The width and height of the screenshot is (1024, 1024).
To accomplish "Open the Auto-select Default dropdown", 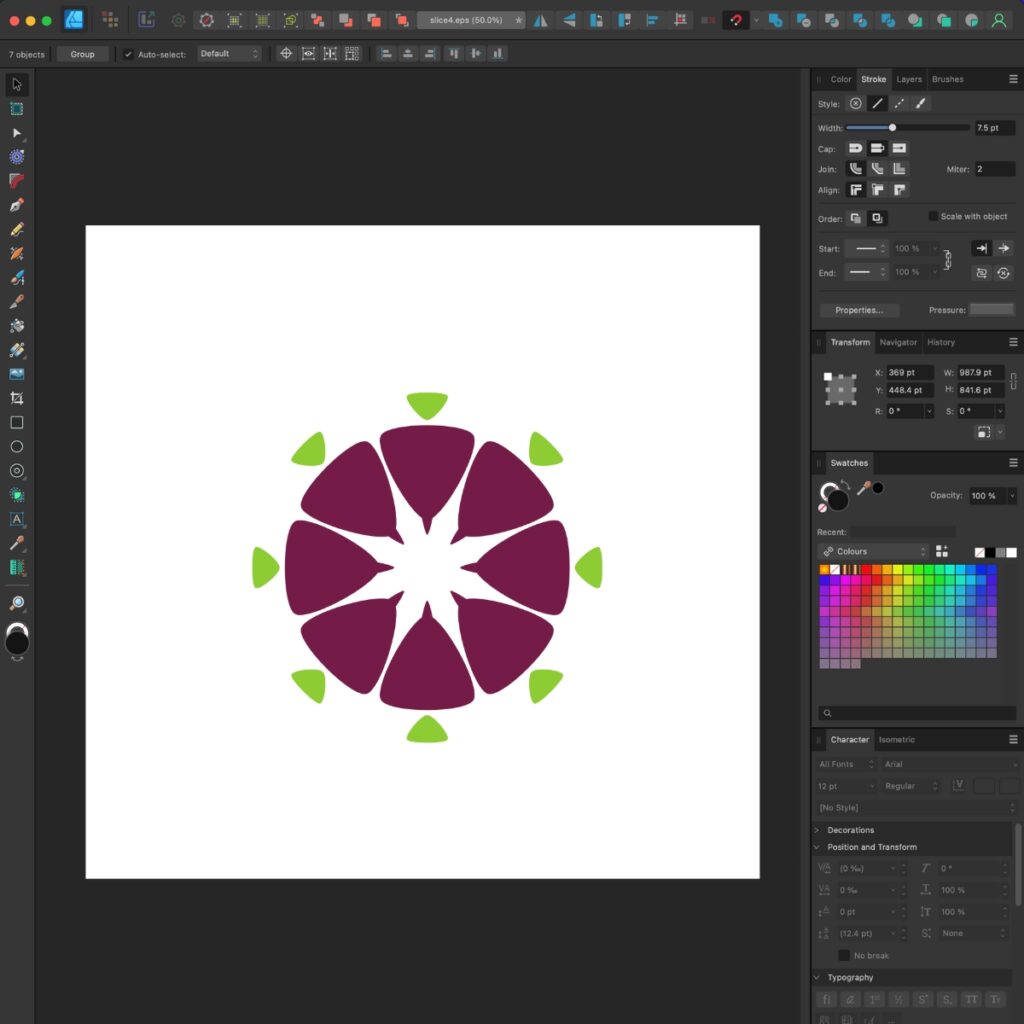I will click(229, 54).
